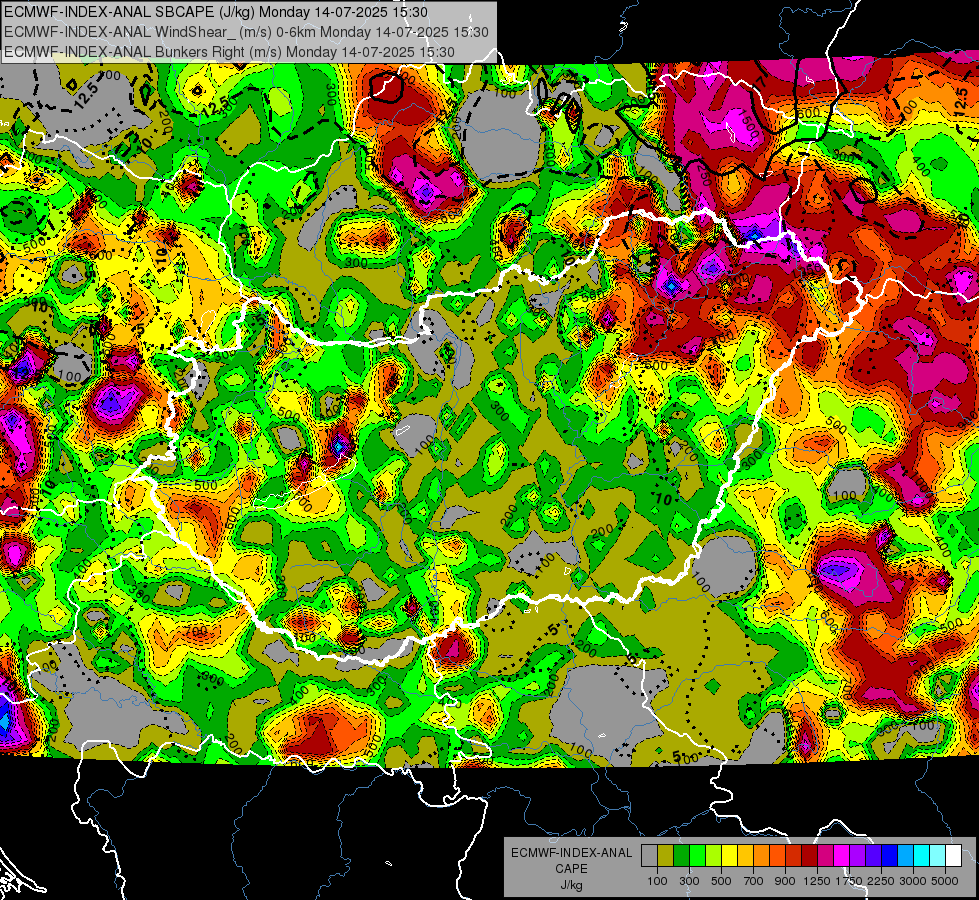Image resolution: width=979 pixels, height=900 pixels.
Task: Pick the purple swatch after 1750
Action: coord(857,856)
